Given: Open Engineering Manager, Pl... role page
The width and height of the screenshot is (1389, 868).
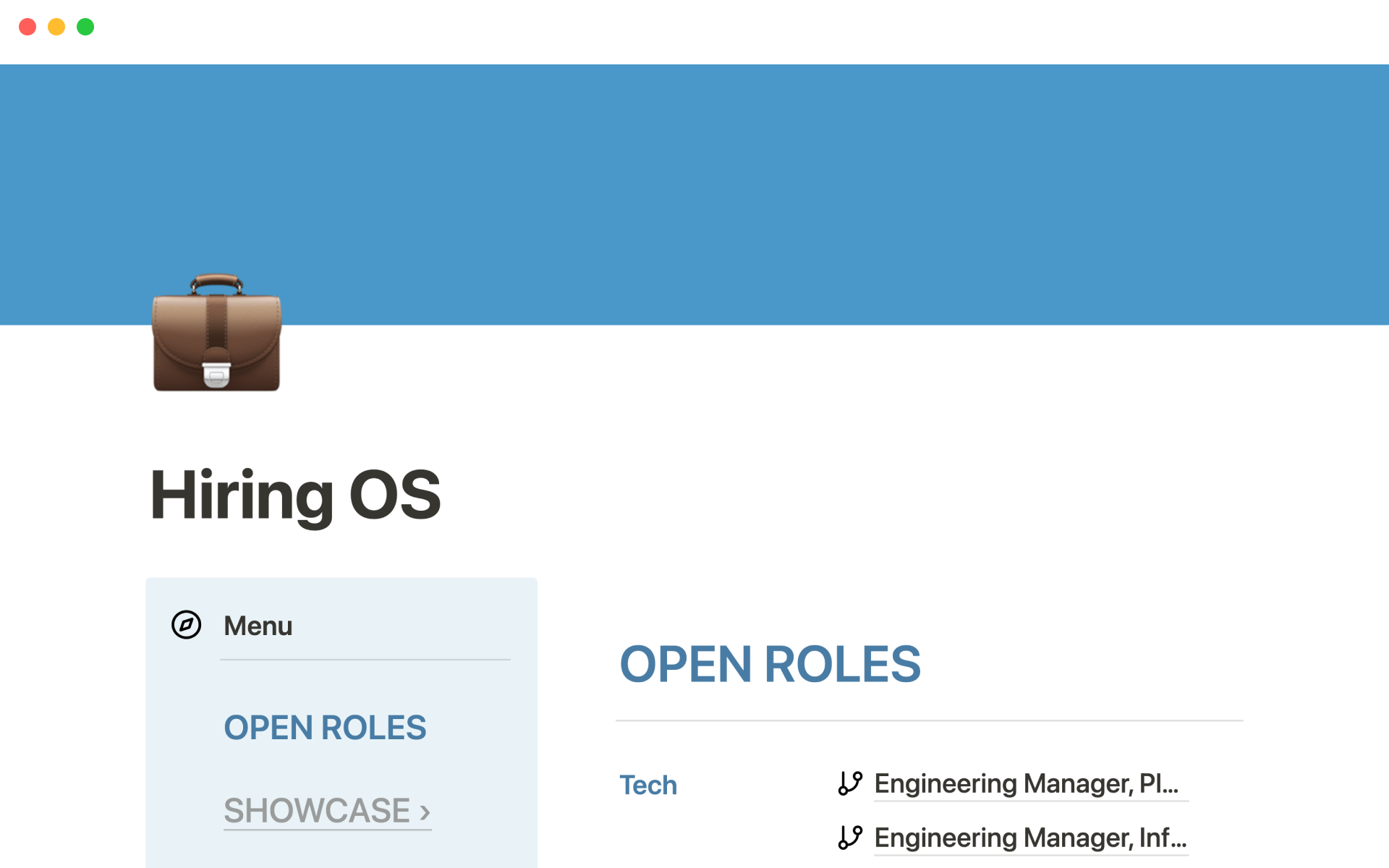Looking at the screenshot, I should pyautogui.click(x=1026, y=783).
